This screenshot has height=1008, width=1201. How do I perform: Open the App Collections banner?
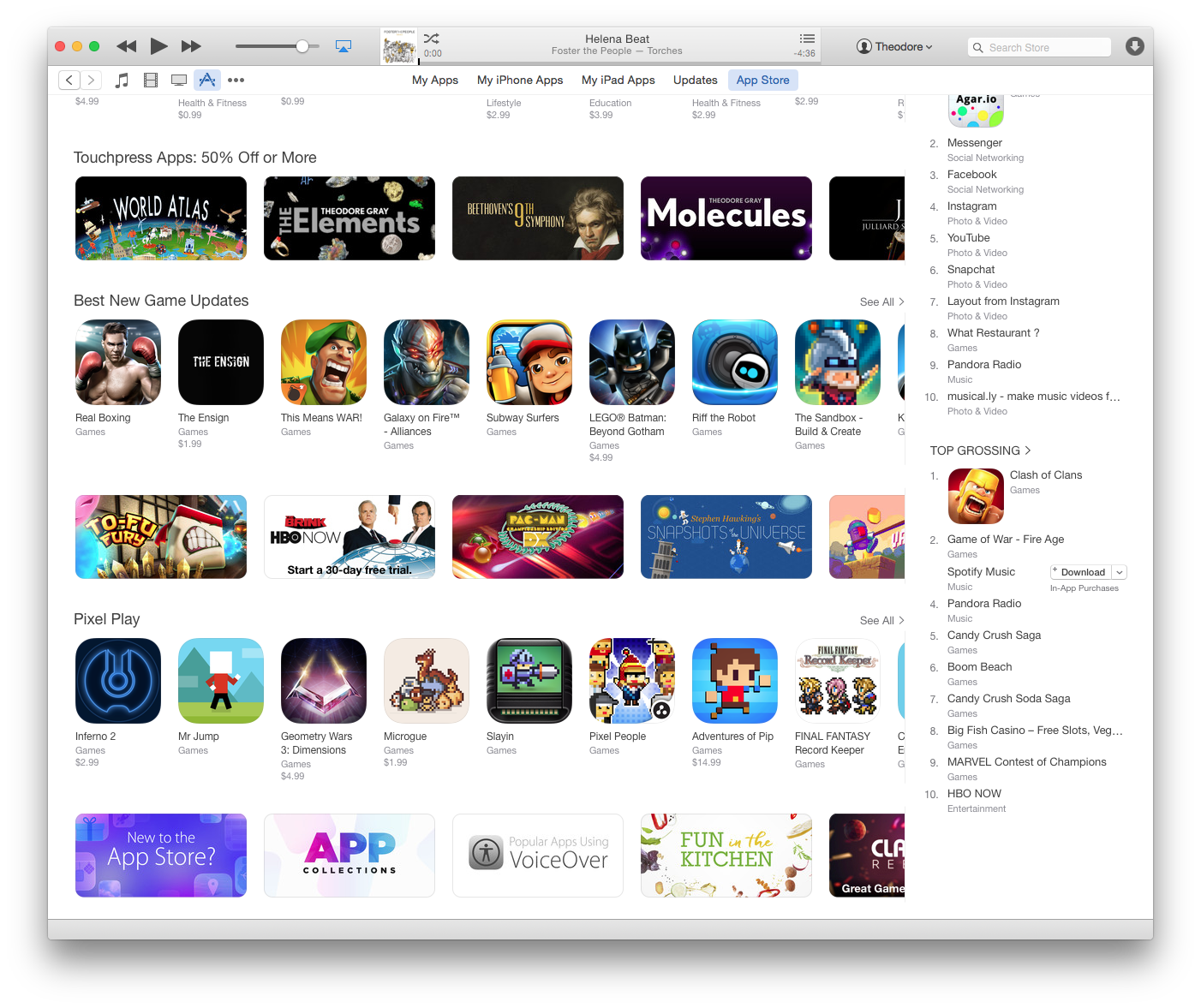point(350,856)
